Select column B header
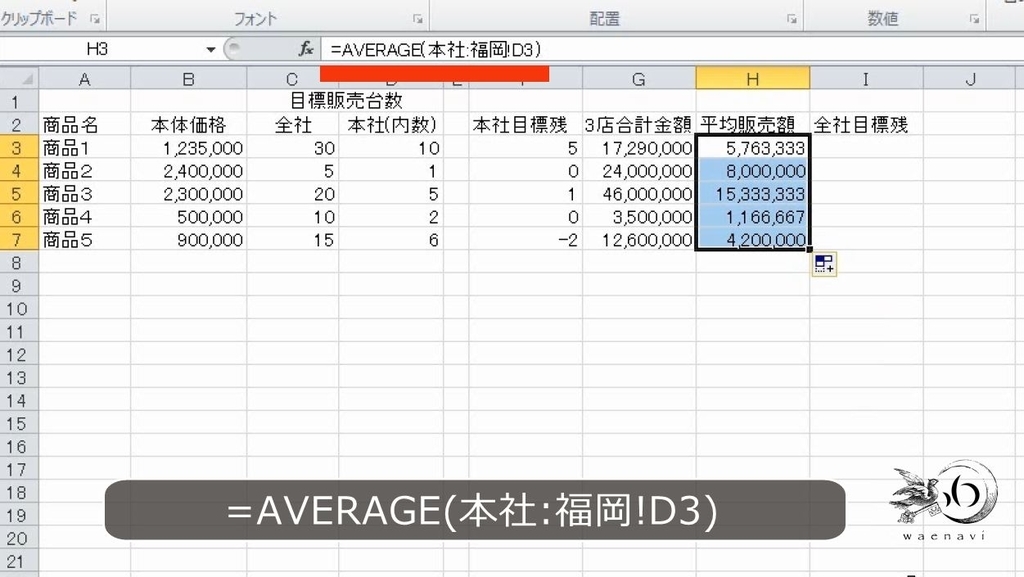Screen dimensions: 1024x577 [189, 79]
